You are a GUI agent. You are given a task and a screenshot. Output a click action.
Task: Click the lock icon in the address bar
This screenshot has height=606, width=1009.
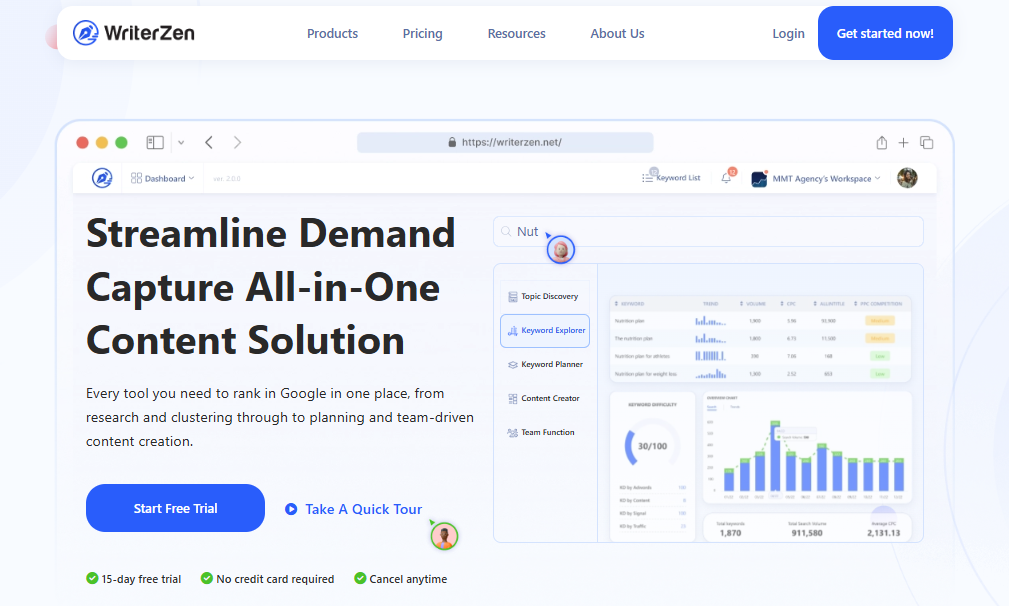click(452, 142)
